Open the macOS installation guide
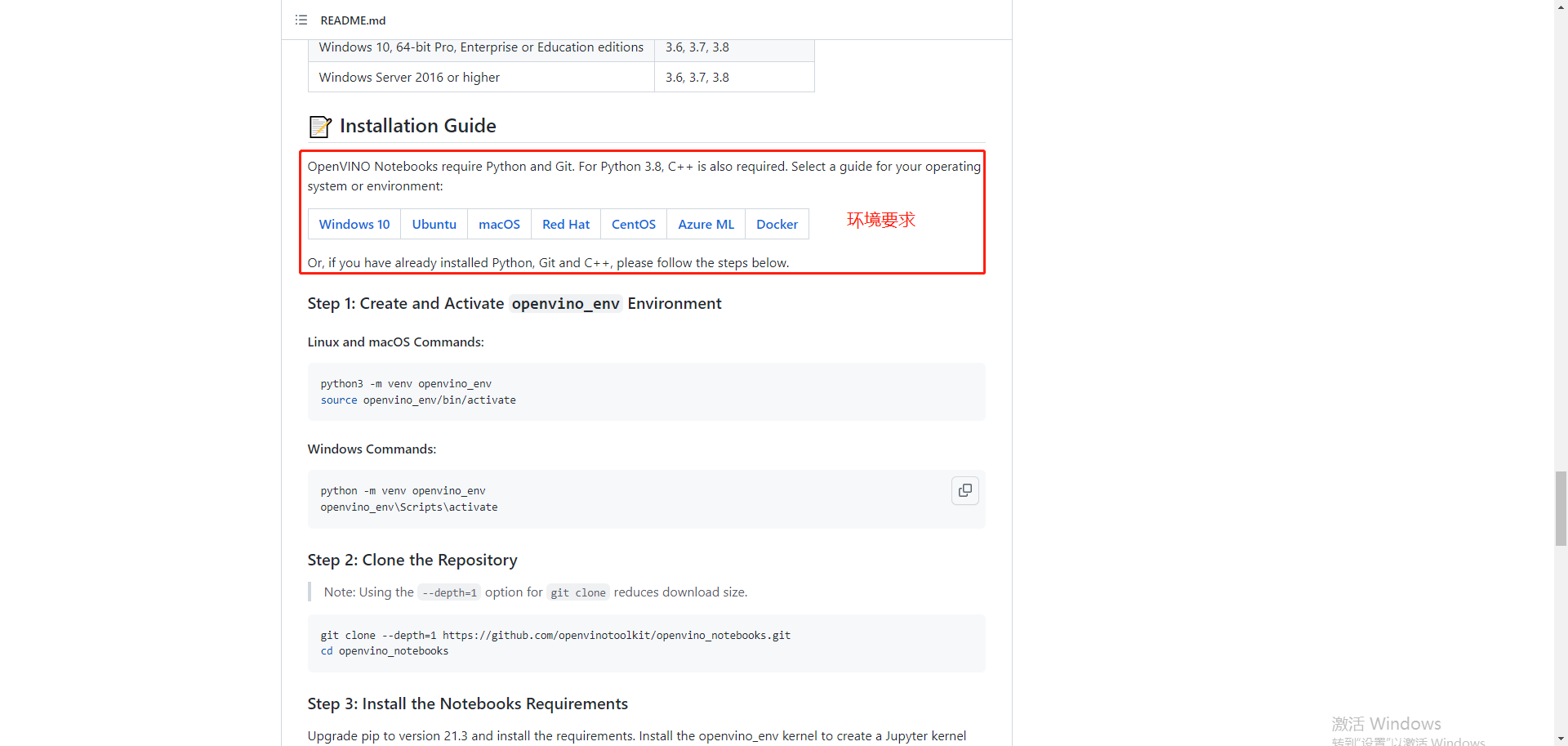This screenshot has width=1568, height=746. [x=499, y=224]
